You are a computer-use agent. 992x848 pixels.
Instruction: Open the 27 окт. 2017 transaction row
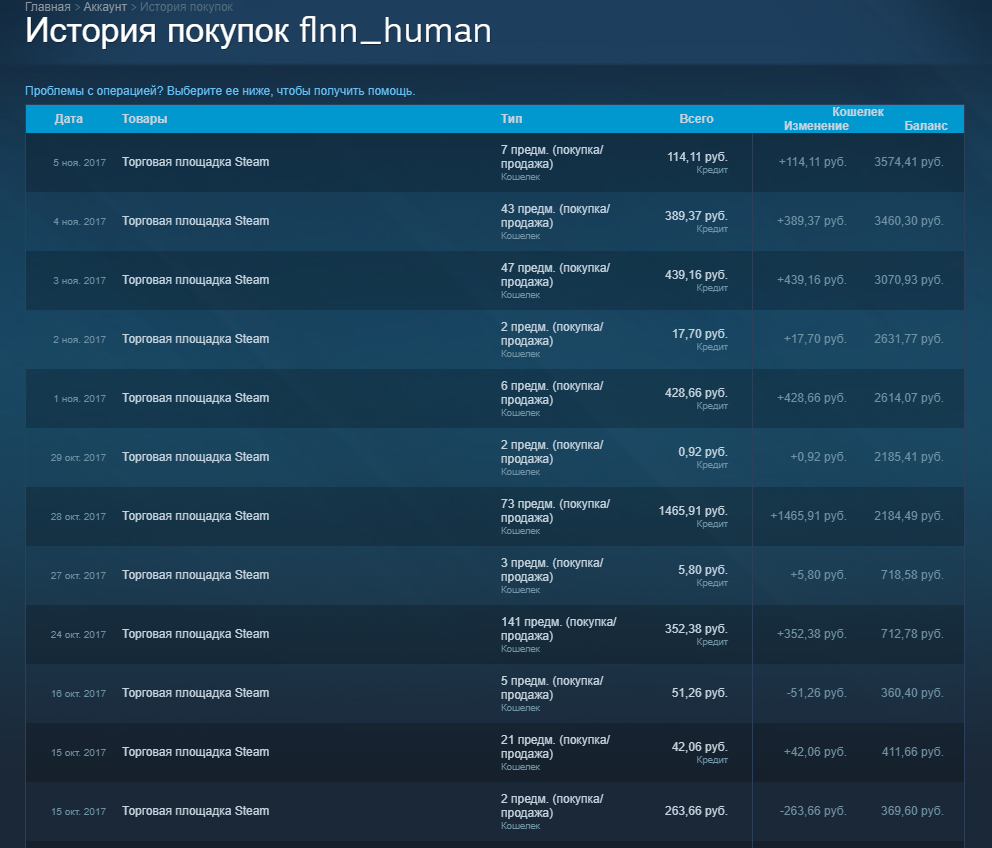[495, 575]
